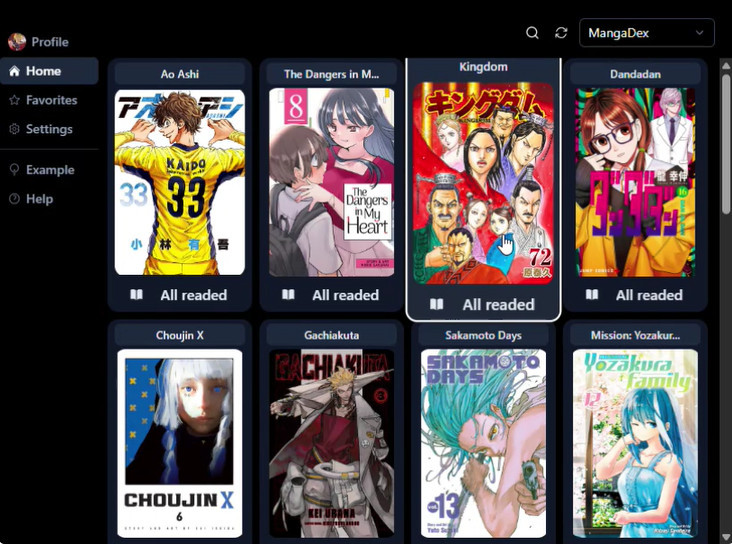Open the Sakamoto Days cover thumbnail
The height and width of the screenshot is (544, 732).
483,444
